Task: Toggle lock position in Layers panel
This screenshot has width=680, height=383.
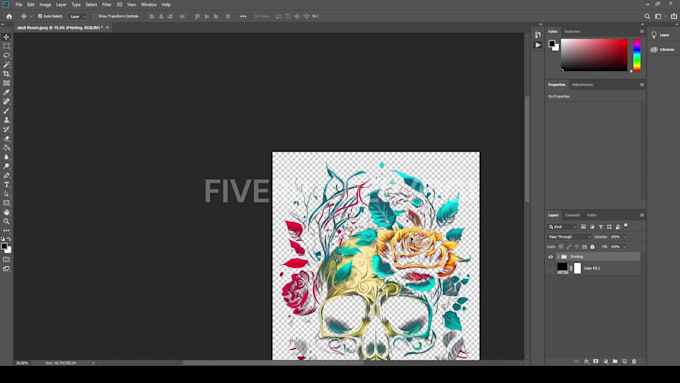Action: point(576,246)
